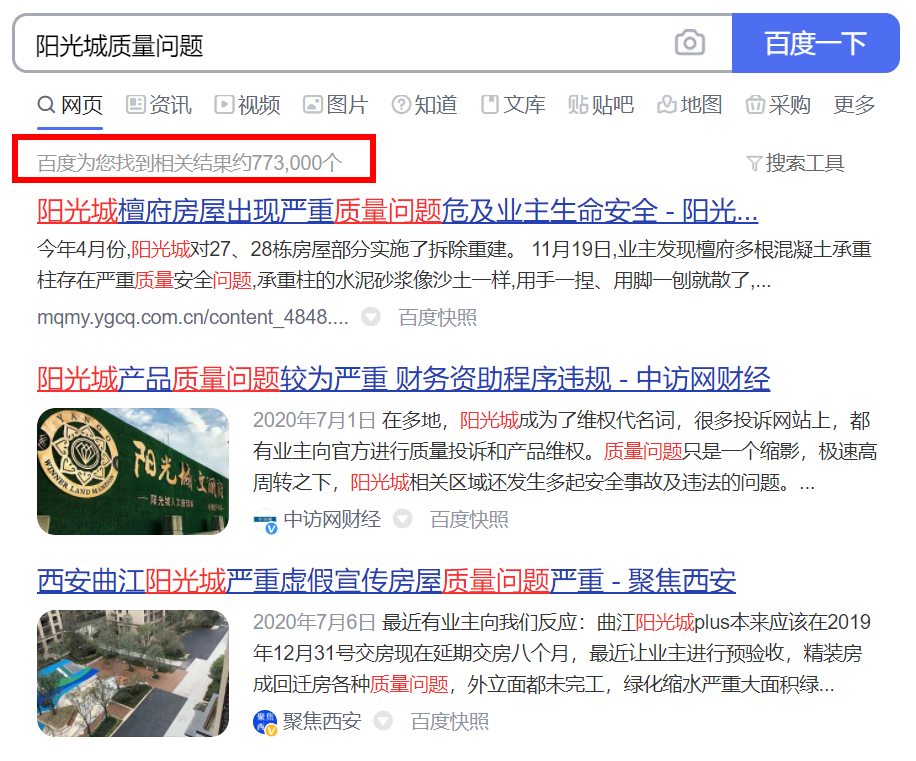Click the funnel icon next to 搜索工具
Viewport: 916px width, 761px height.
tap(754, 164)
